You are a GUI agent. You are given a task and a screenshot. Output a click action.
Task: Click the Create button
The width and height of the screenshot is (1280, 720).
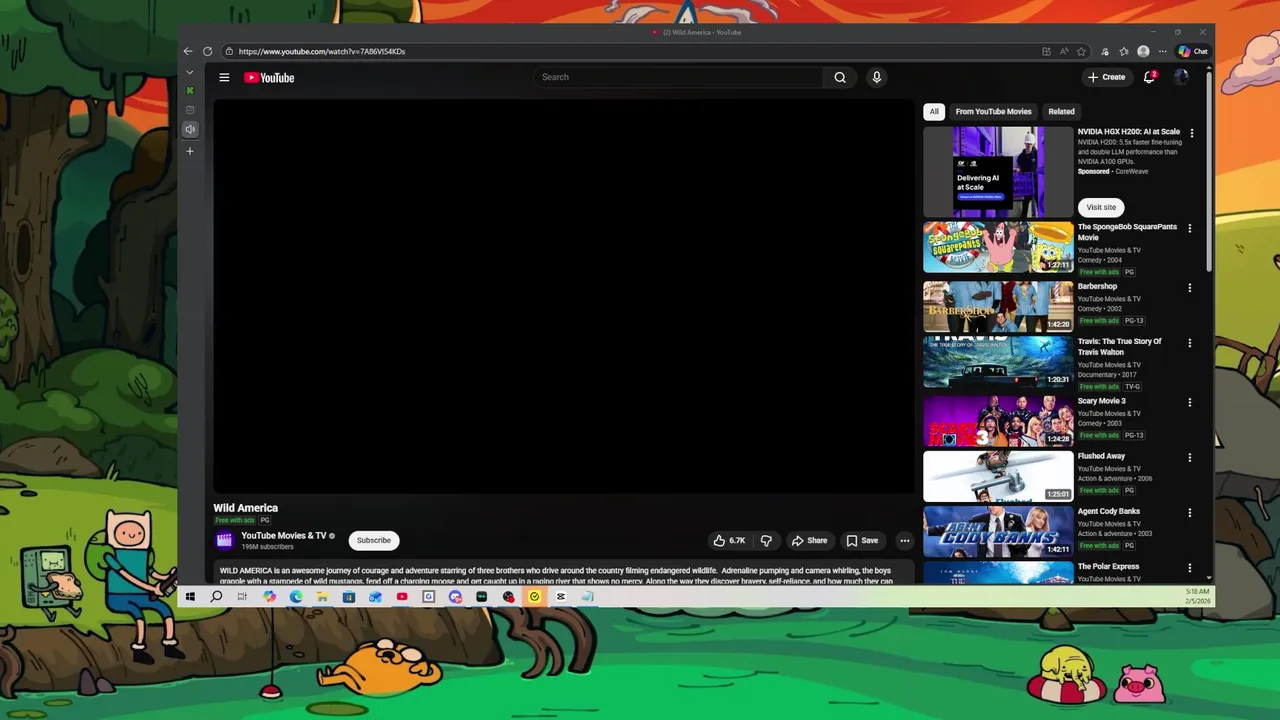1107,77
